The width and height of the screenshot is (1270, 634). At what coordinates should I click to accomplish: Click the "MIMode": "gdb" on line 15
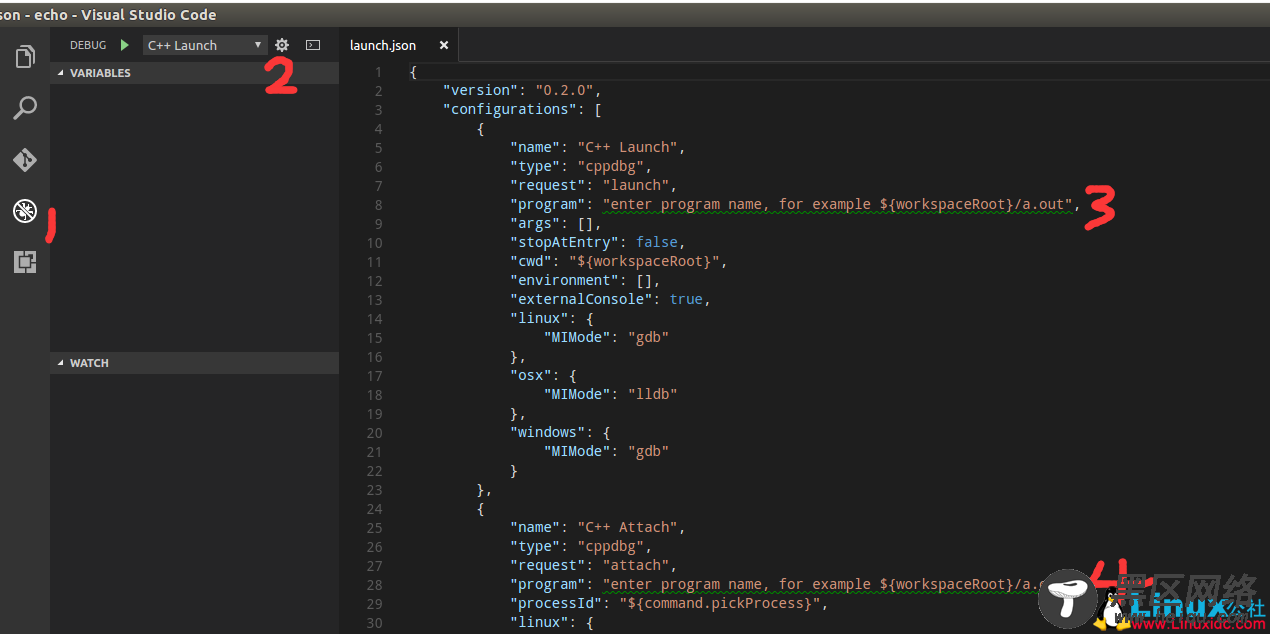(x=606, y=337)
